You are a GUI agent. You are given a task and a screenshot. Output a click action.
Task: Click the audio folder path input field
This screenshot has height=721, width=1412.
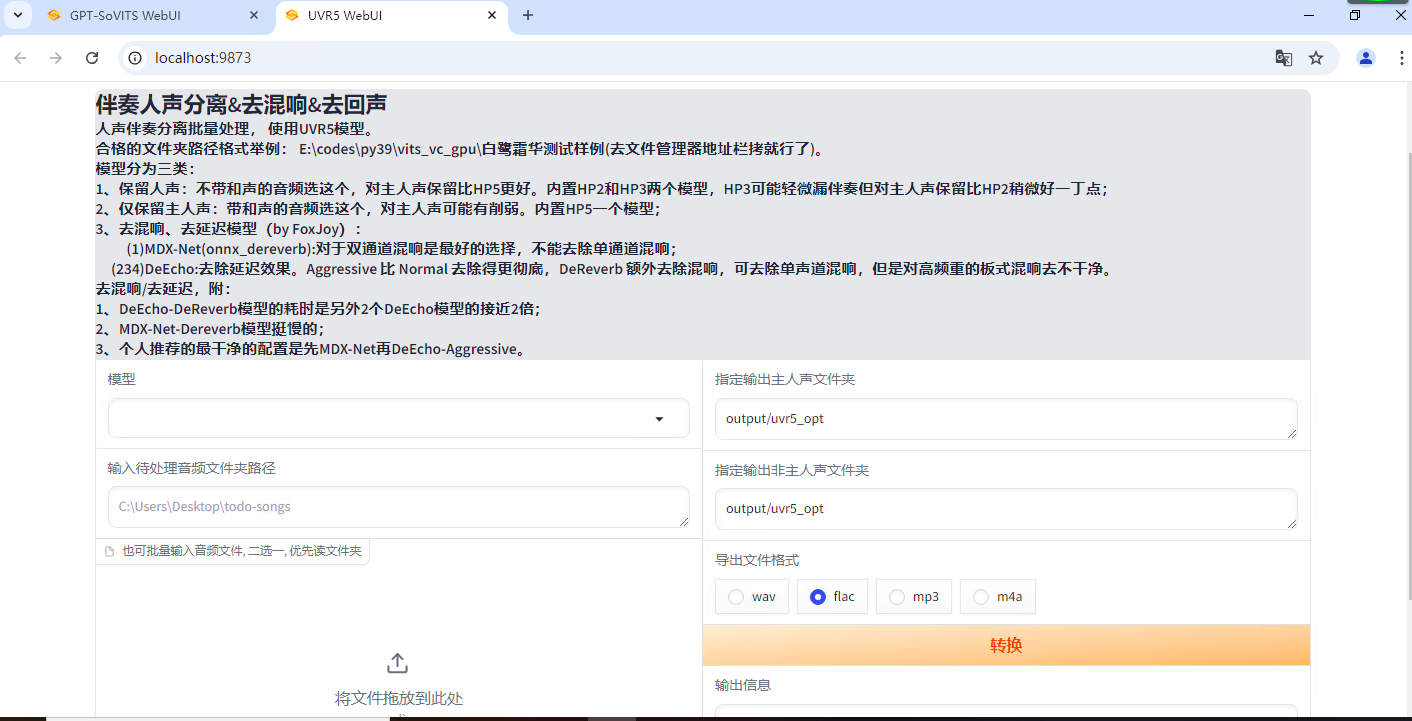(x=398, y=507)
